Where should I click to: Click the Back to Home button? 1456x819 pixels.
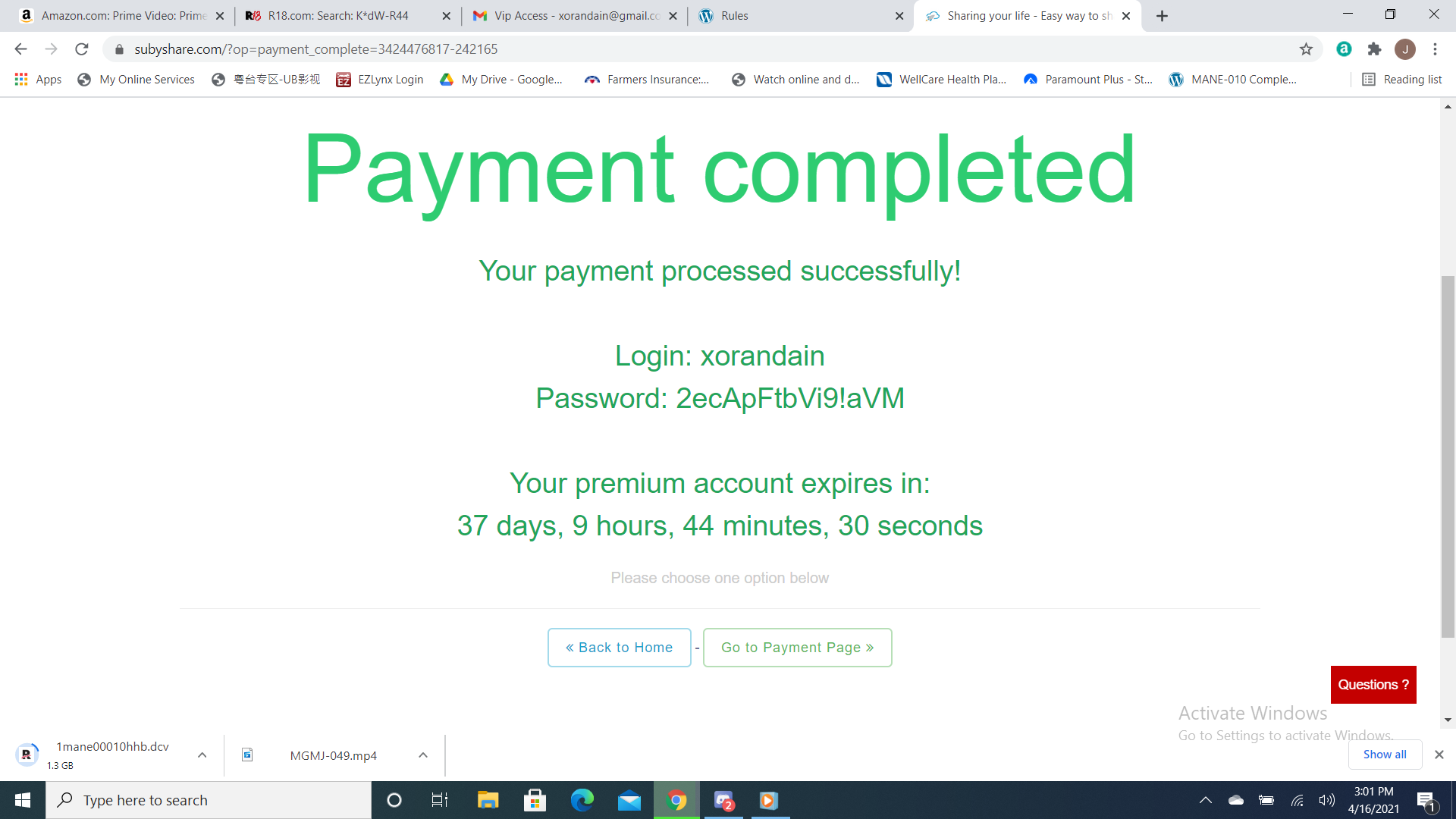tap(619, 648)
